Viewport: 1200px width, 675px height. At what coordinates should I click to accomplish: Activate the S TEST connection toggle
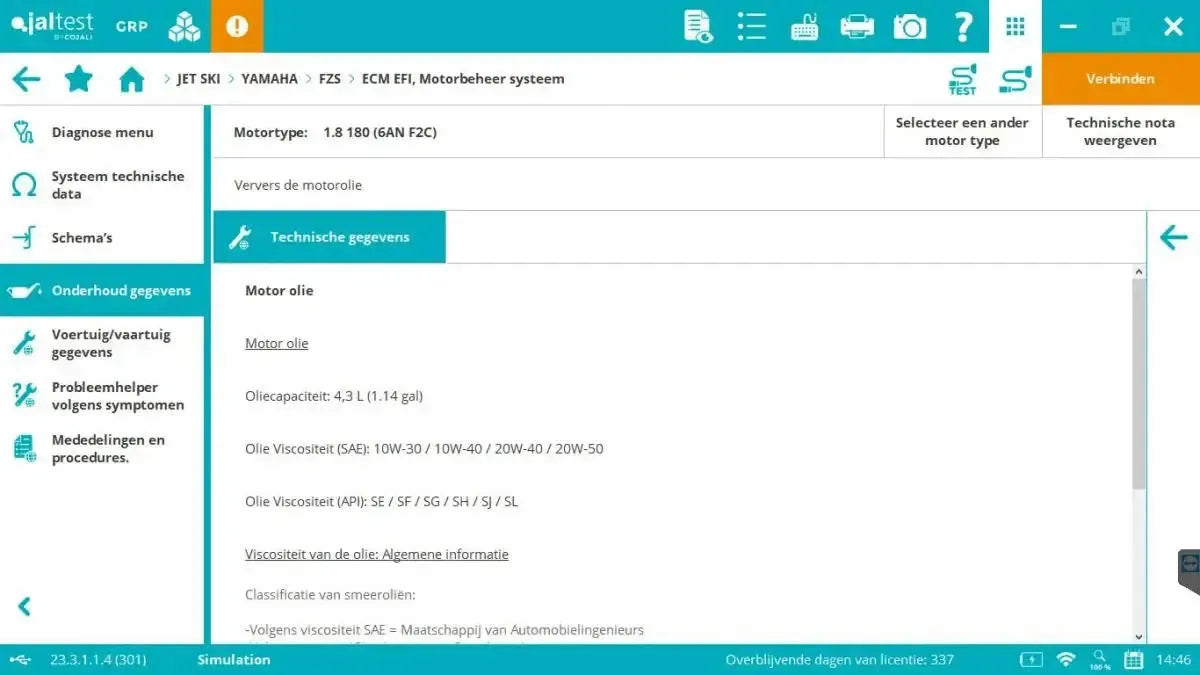click(x=961, y=78)
